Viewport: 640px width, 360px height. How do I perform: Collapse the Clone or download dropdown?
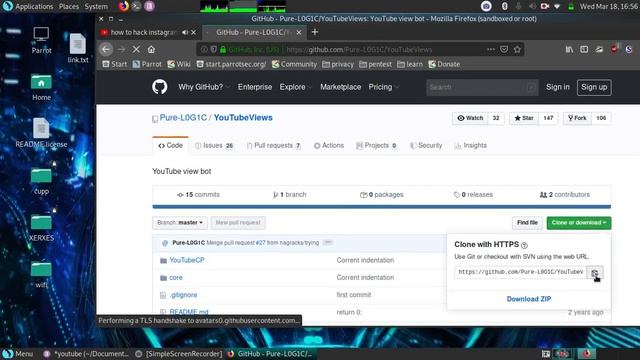click(579, 223)
